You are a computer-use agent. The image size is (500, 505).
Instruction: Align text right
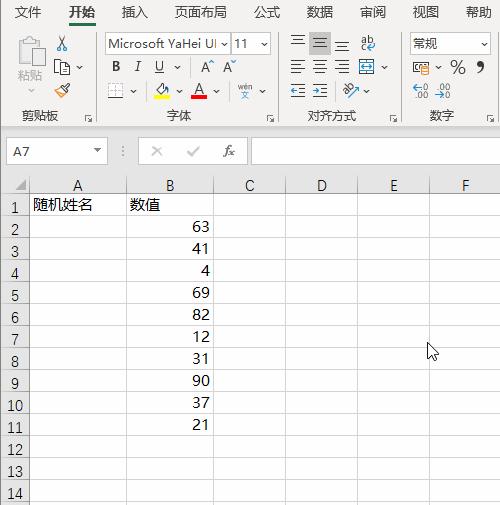click(342, 67)
